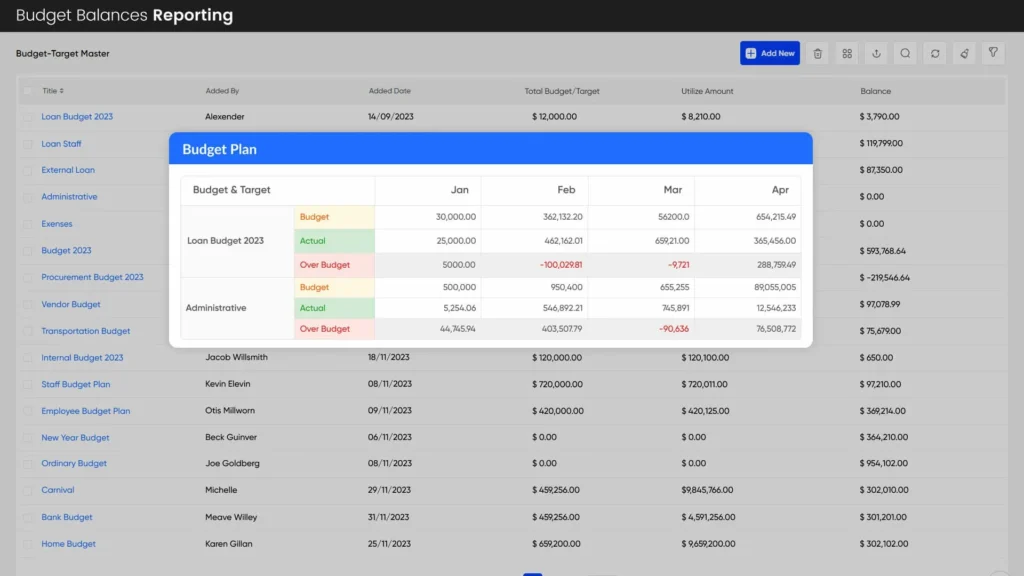This screenshot has height=576, width=1024.
Task: Click the Carnival budget link
Action: tap(57, 490)
